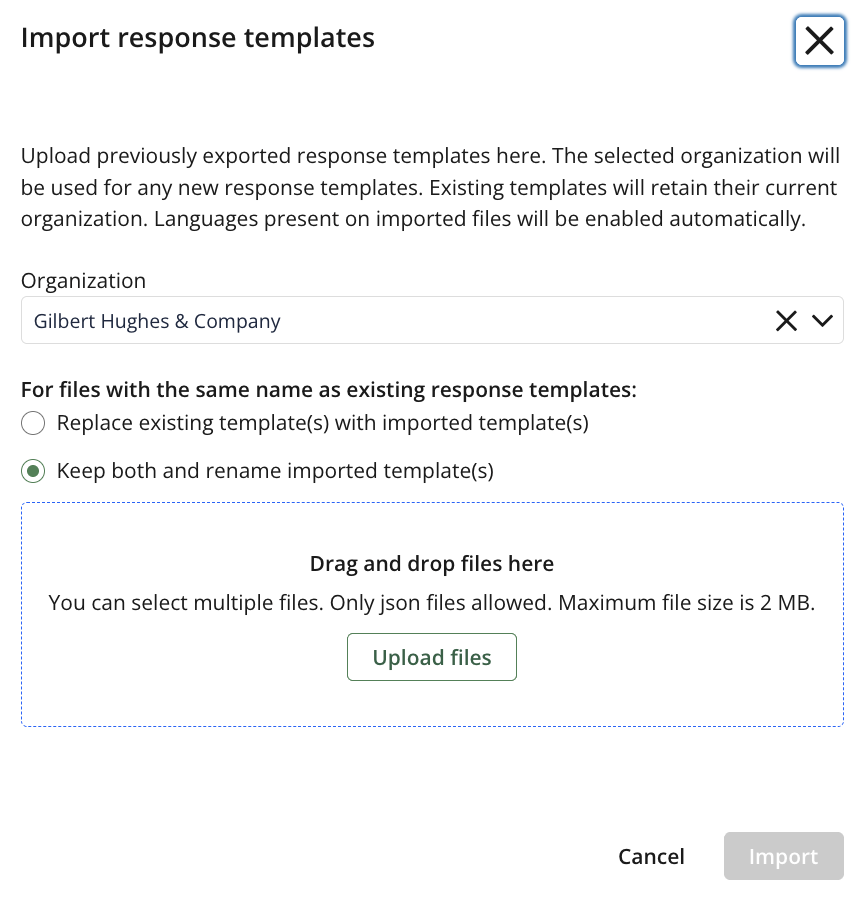Select 'Keep both and rename imported template(s)'
Image resolution: width=864 pixels, height=906 pixels.
(x=33, y=470)
